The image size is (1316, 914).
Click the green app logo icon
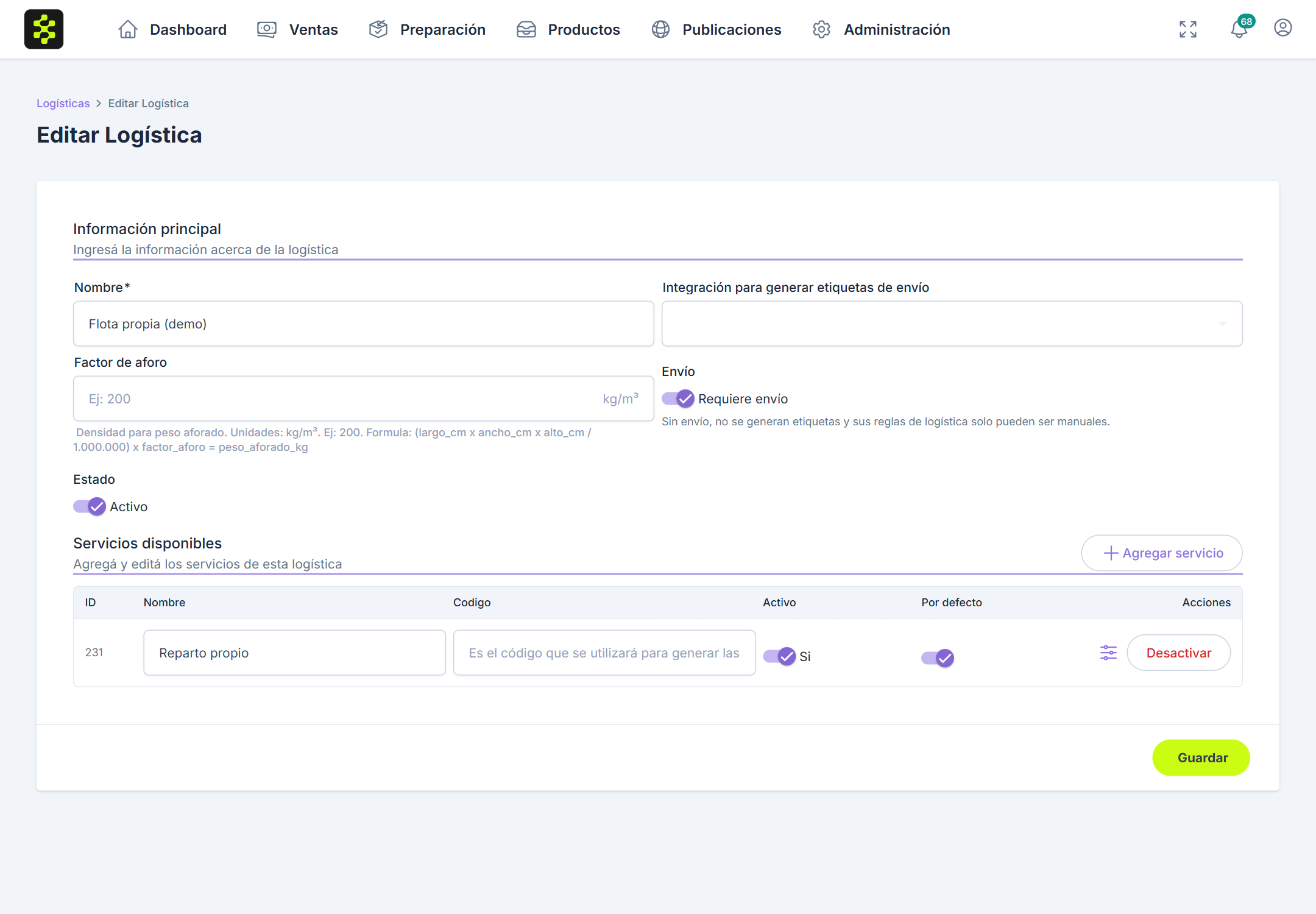tap(44, 29)
